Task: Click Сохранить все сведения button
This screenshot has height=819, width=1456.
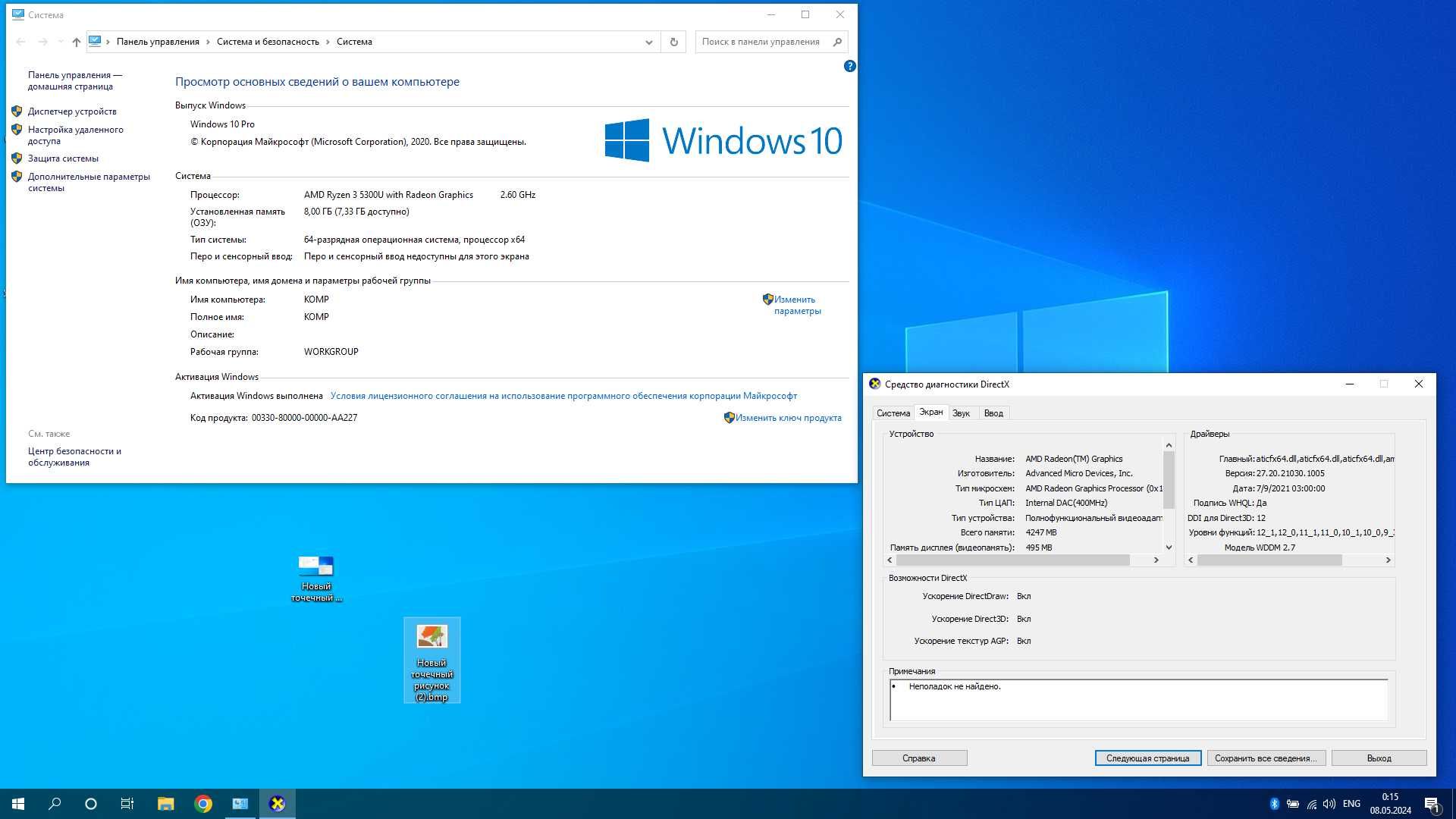Action: click(1266, 758)
